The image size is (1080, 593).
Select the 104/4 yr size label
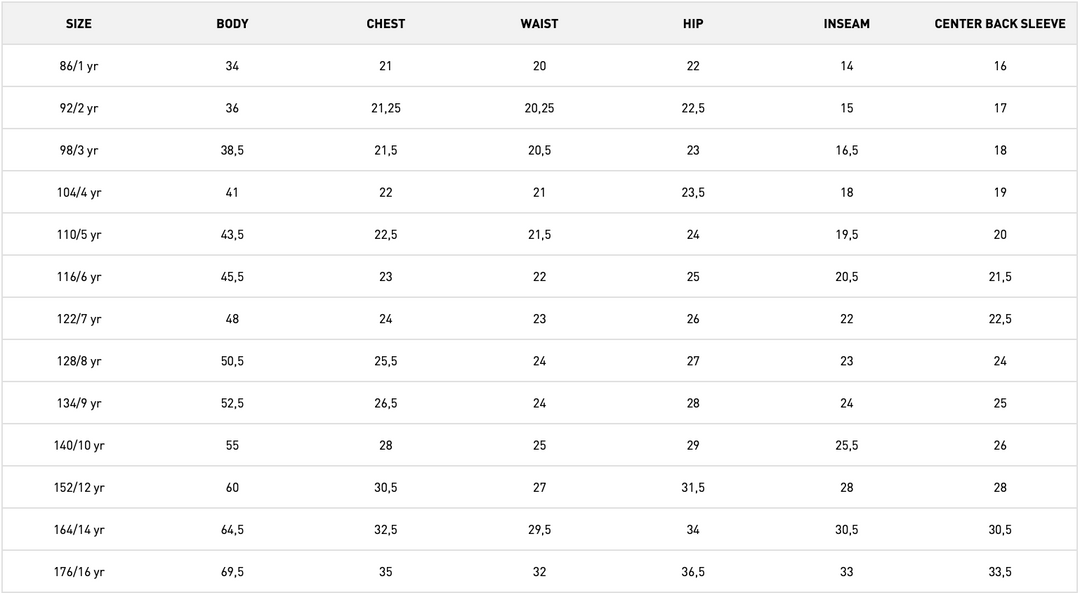[79, 193]
